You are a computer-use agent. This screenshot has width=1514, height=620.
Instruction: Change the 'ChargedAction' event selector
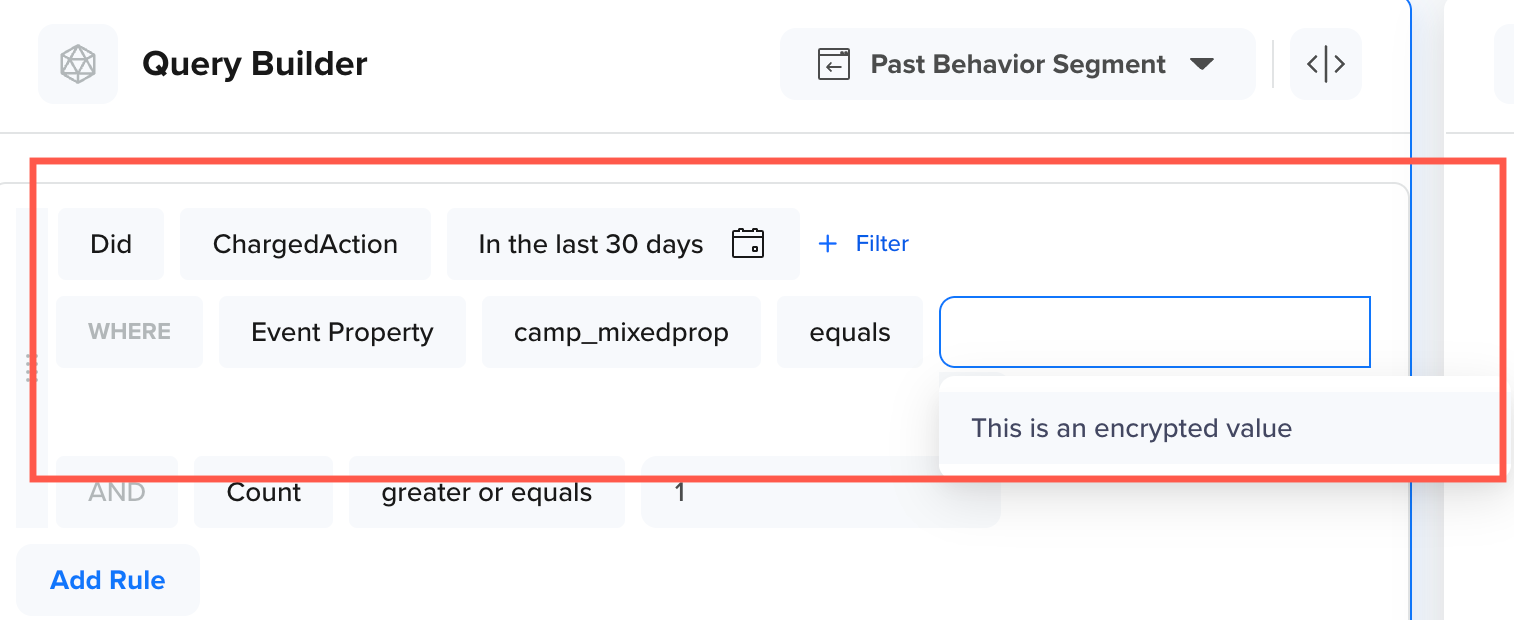[x=305, y=243]
